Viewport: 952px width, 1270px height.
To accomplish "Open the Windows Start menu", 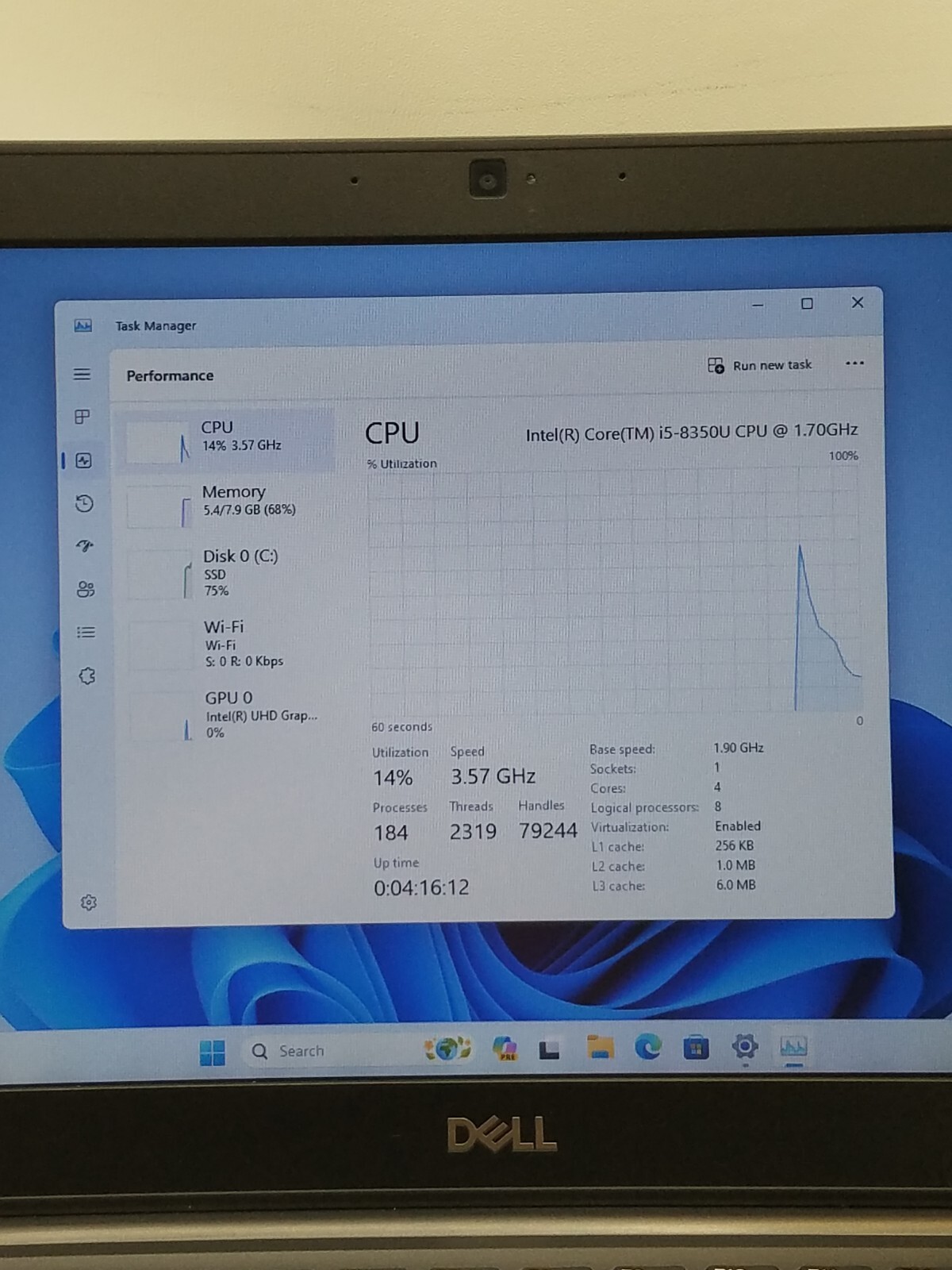I will 212,1053.
